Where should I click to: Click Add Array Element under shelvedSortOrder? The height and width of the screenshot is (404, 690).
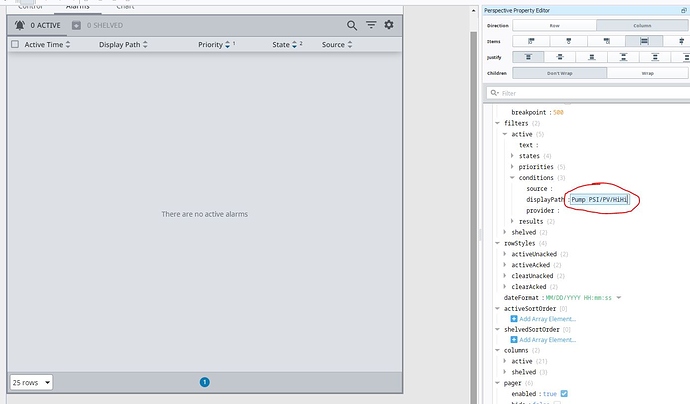click(547, 340)
